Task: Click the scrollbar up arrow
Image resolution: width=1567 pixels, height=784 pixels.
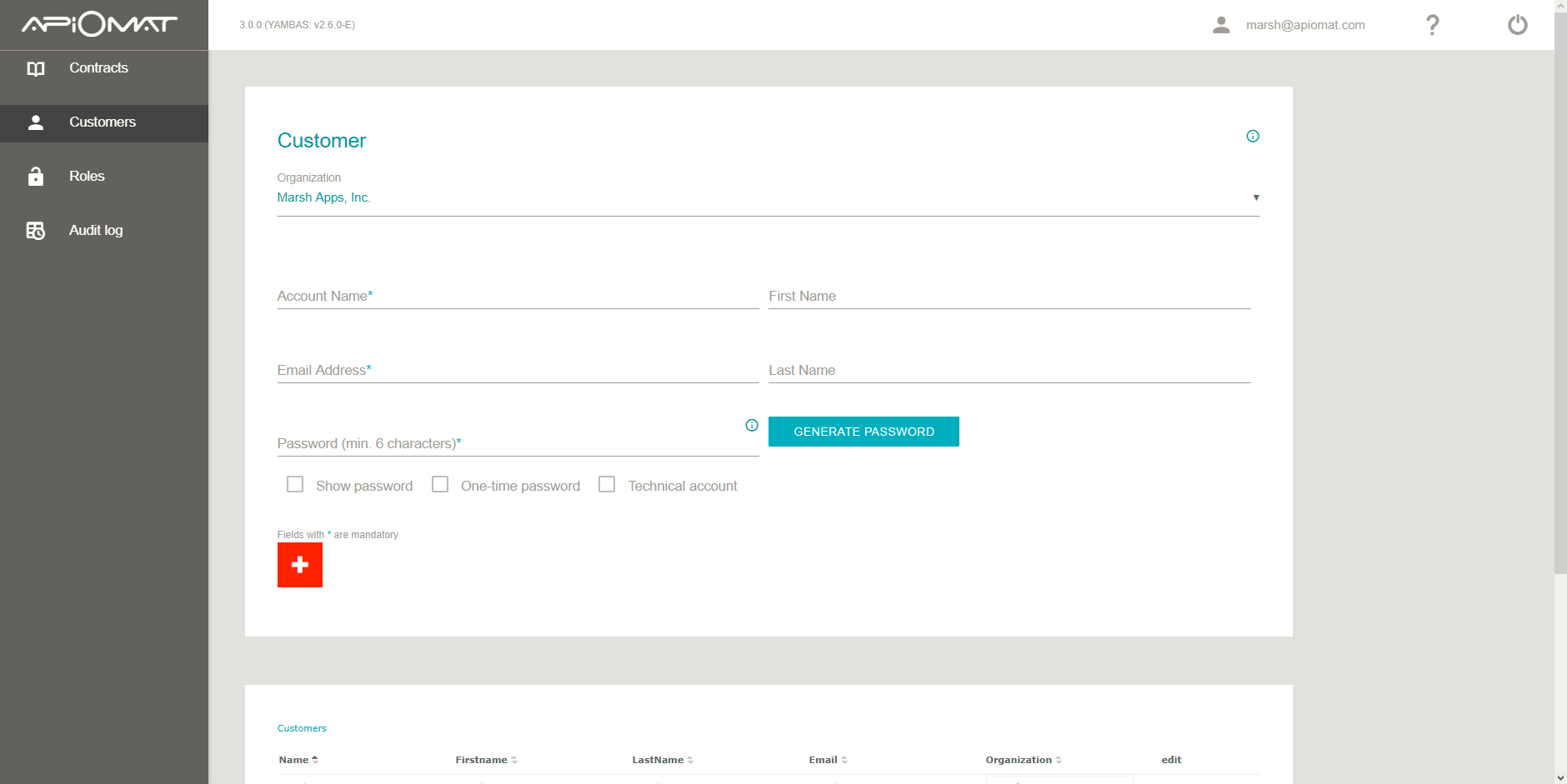Action: [1560, 5]
